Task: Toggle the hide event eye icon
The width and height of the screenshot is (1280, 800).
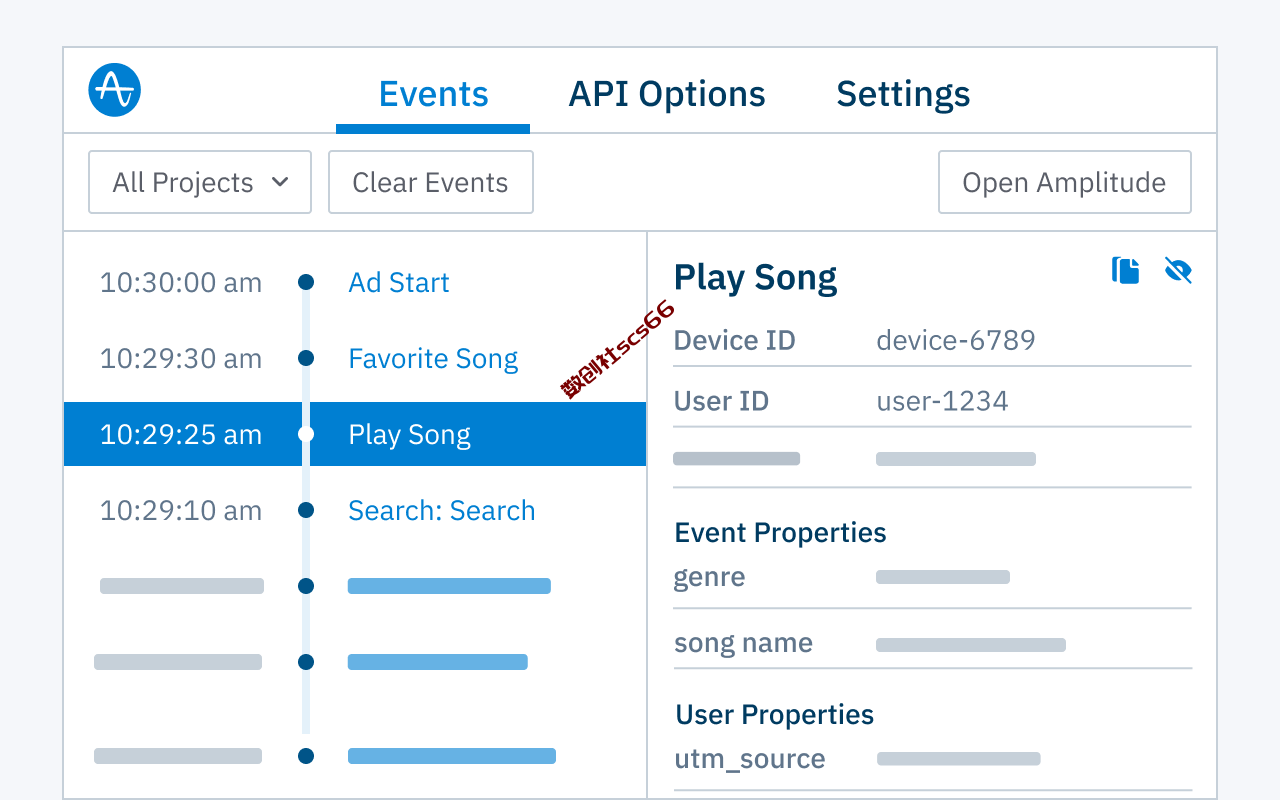Action: pos(1178,271)
